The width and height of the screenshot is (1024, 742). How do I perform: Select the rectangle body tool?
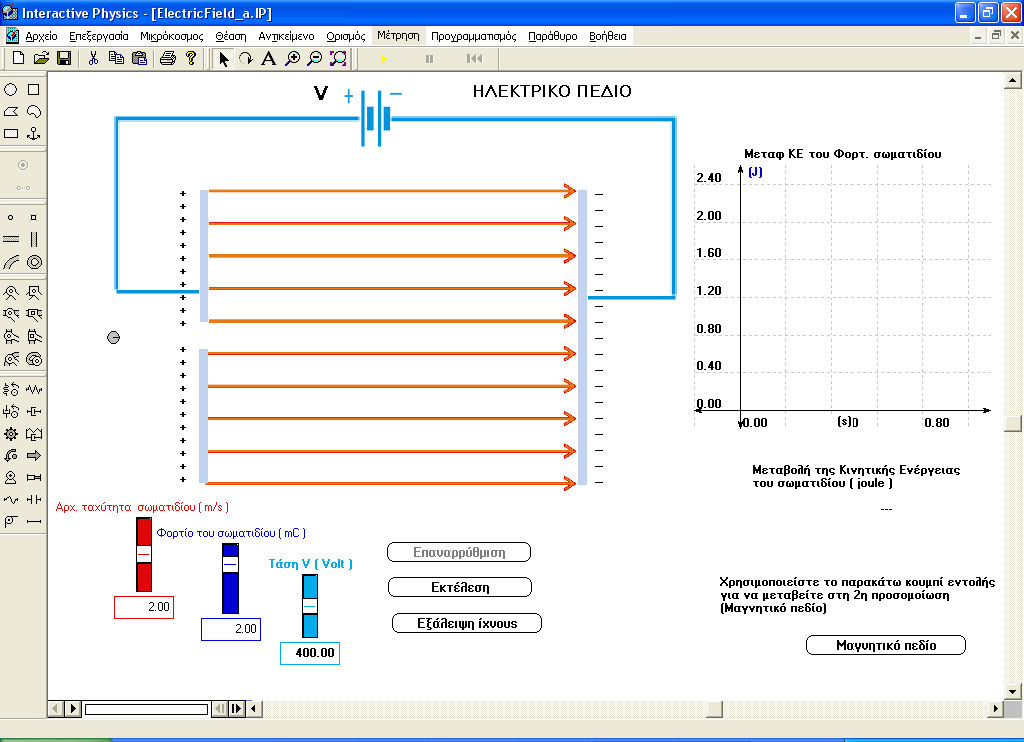coord(11,134)
